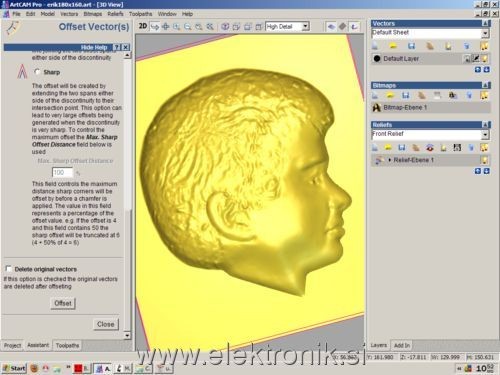
Task: Move relief layer down with arrow icon
Action: (x=486, y=171)
